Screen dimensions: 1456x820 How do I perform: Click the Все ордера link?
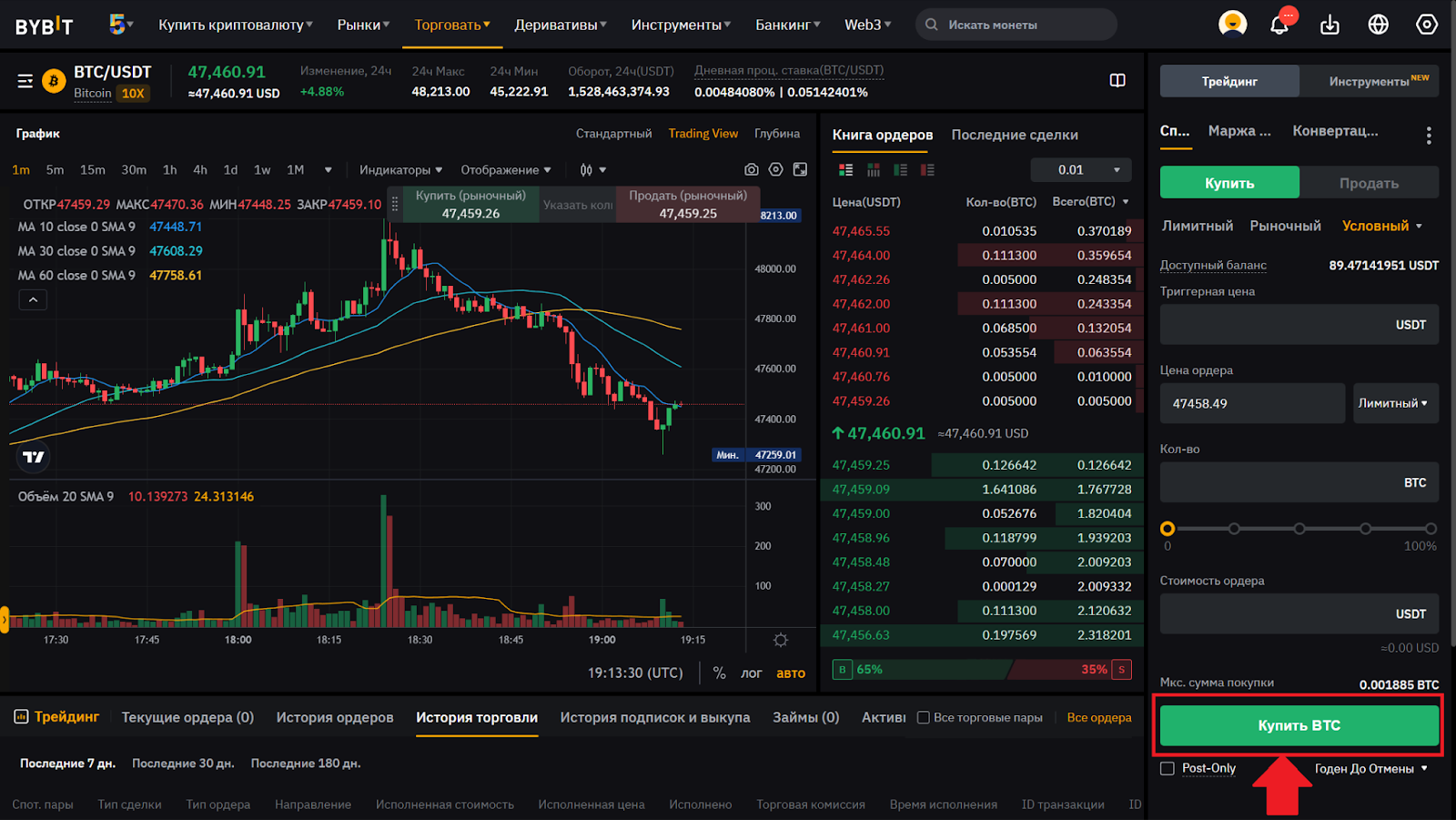(x=1098, y=717)
